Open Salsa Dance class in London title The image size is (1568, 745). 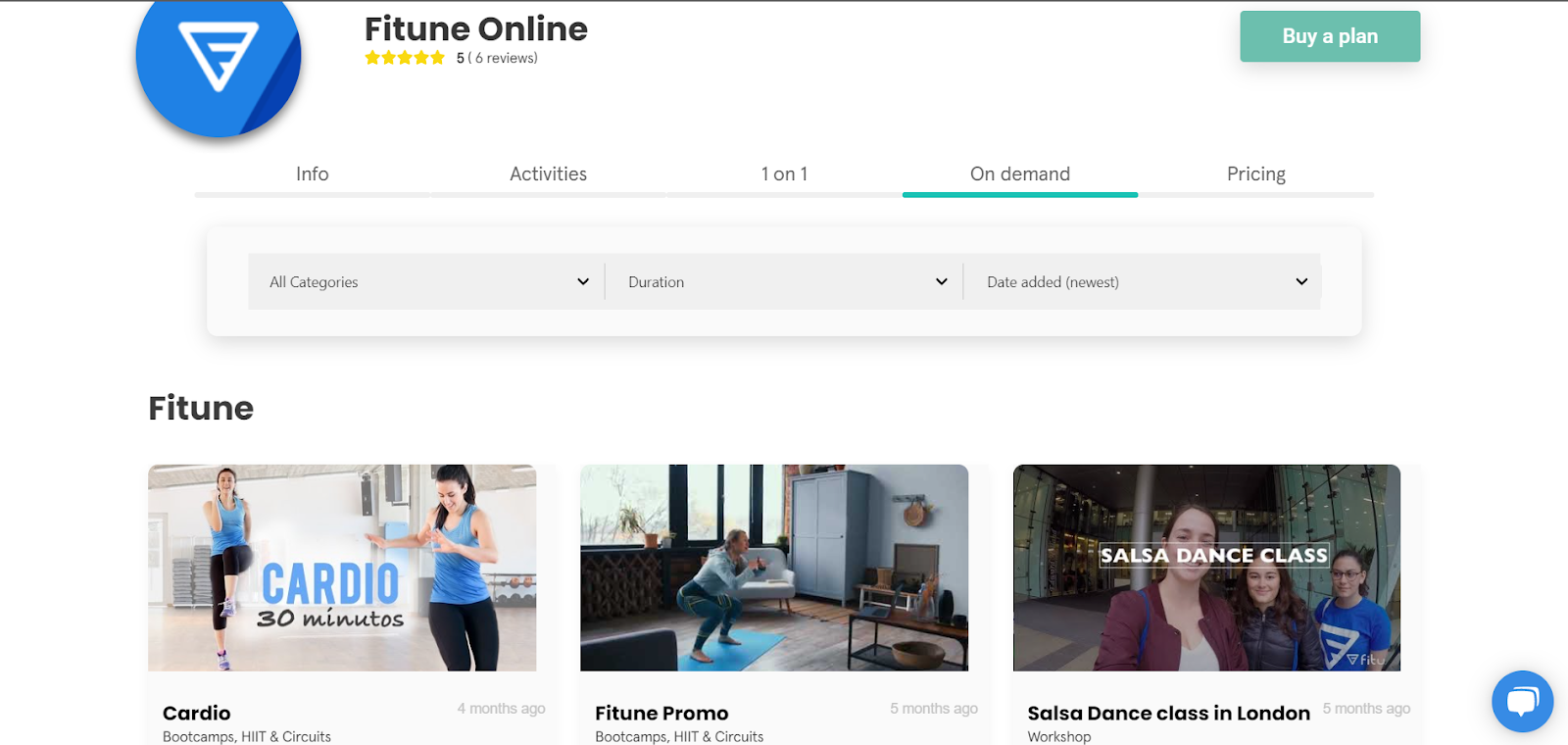click(x=1168, y=713)
